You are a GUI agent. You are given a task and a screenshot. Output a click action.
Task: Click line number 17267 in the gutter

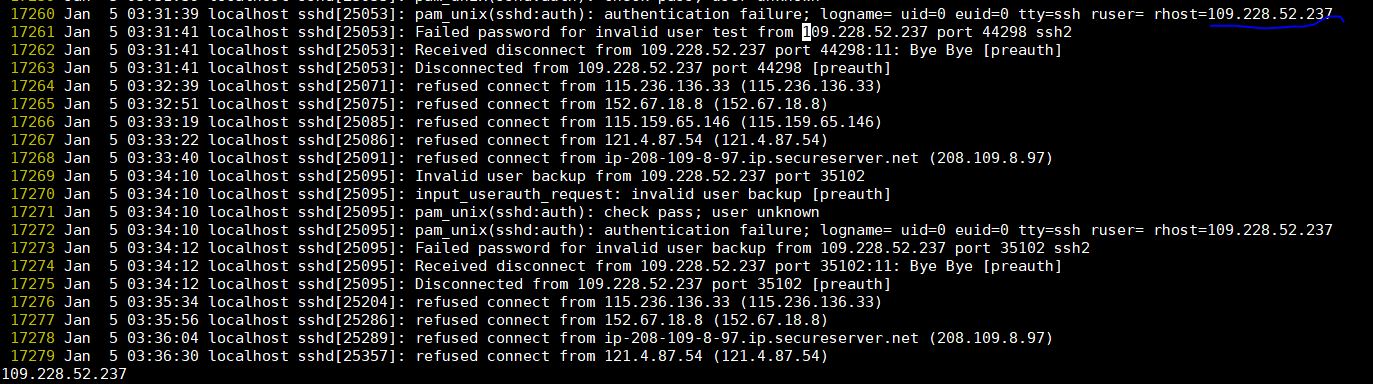(33, 140)
